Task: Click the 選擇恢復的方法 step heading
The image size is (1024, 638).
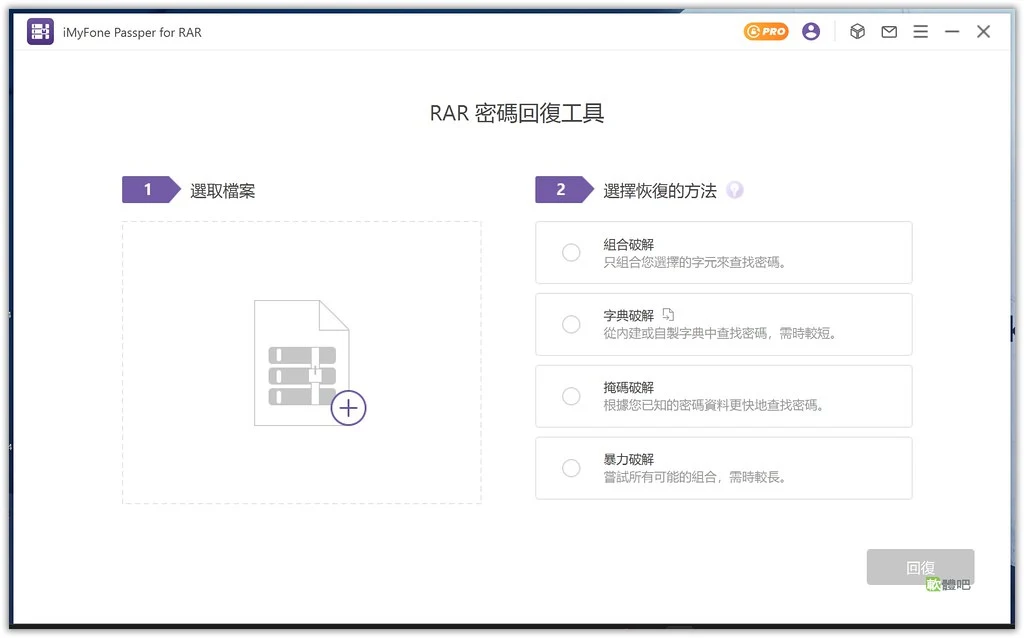Action: [660, 191]
